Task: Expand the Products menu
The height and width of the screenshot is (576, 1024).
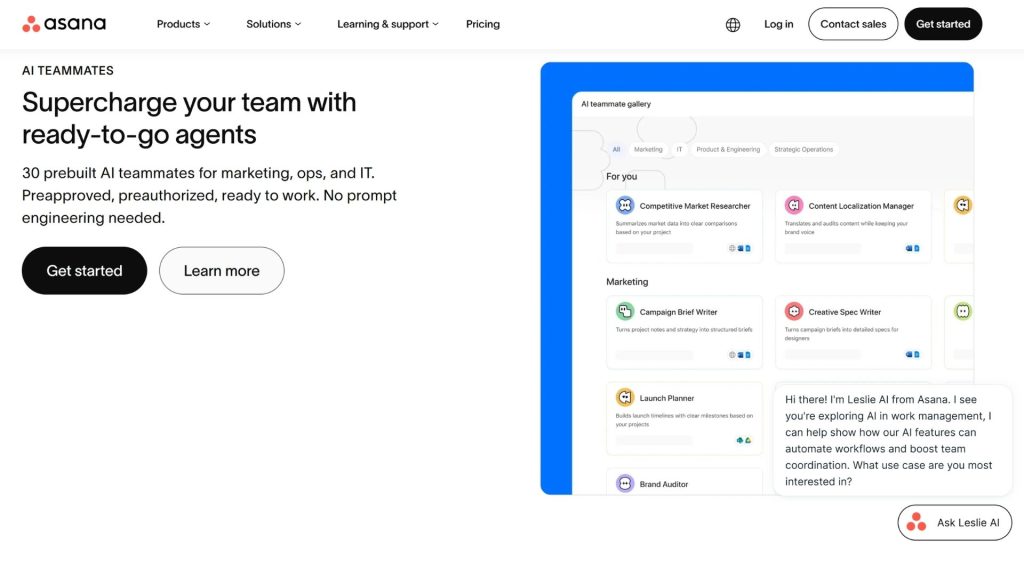Action: [x=183, y=24]
